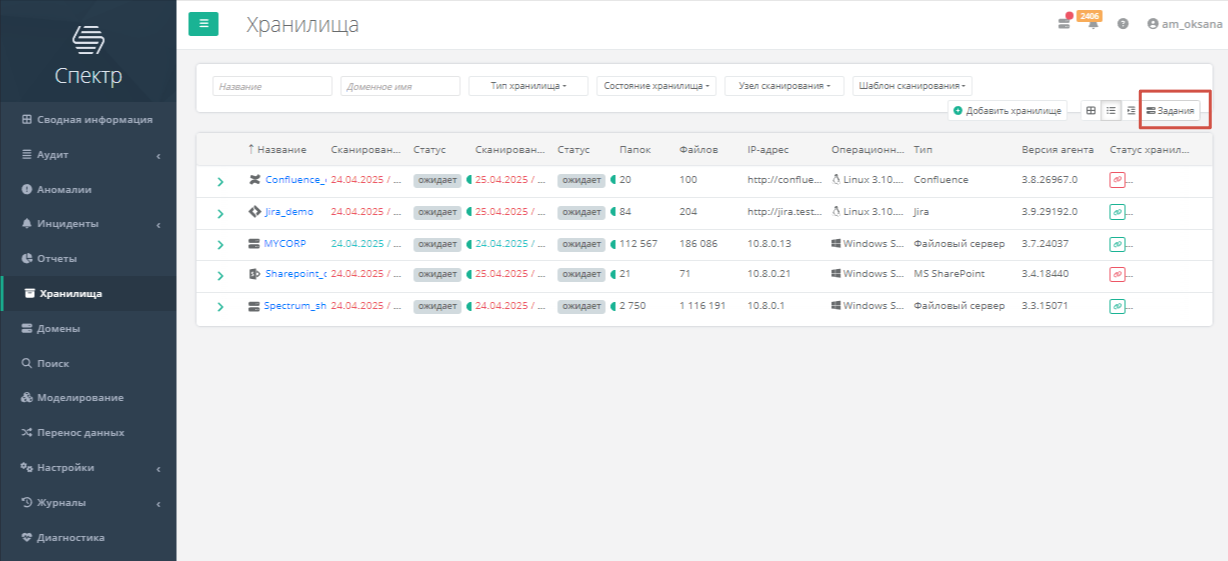Click the Confluence type icon in first row

tap(254, 180)
